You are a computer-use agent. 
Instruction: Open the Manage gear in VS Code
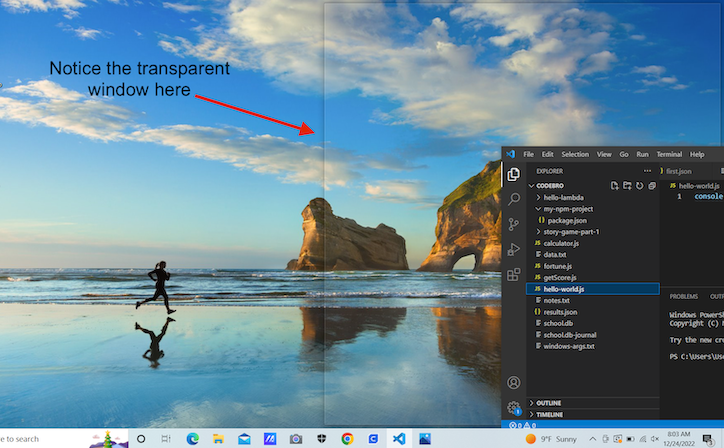pyautogui.click(x=513, y=408)
